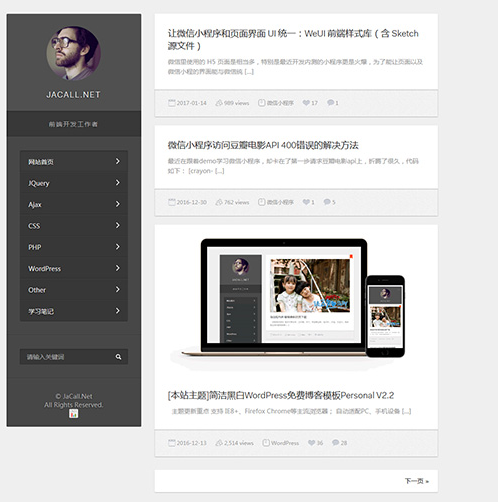Click the comment bubble icon showing 28
The image size is (498, 502).
[335, 442]
